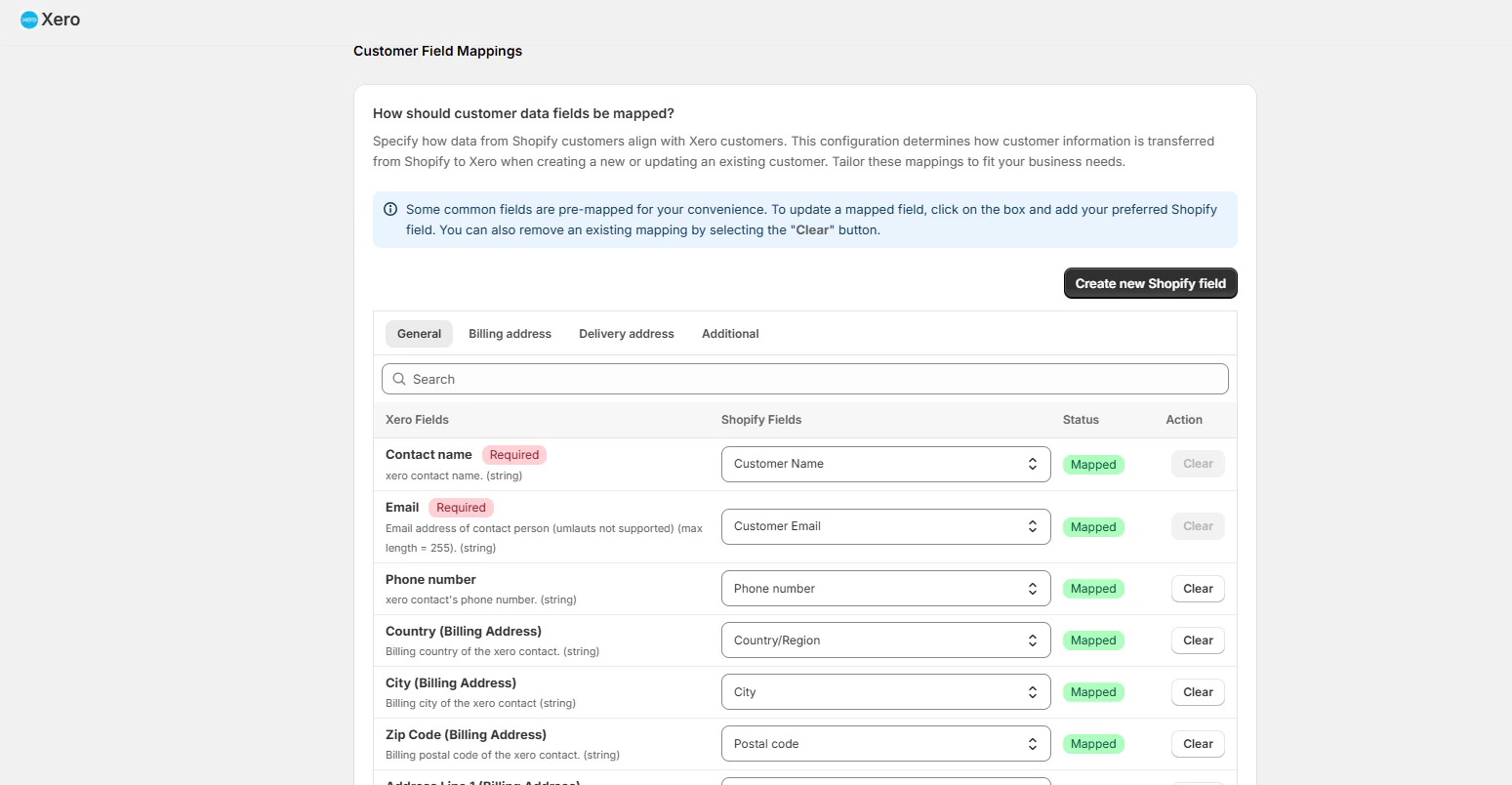
Task: Open the Postal code Shopify field dropdown
Action: point(886,744)
